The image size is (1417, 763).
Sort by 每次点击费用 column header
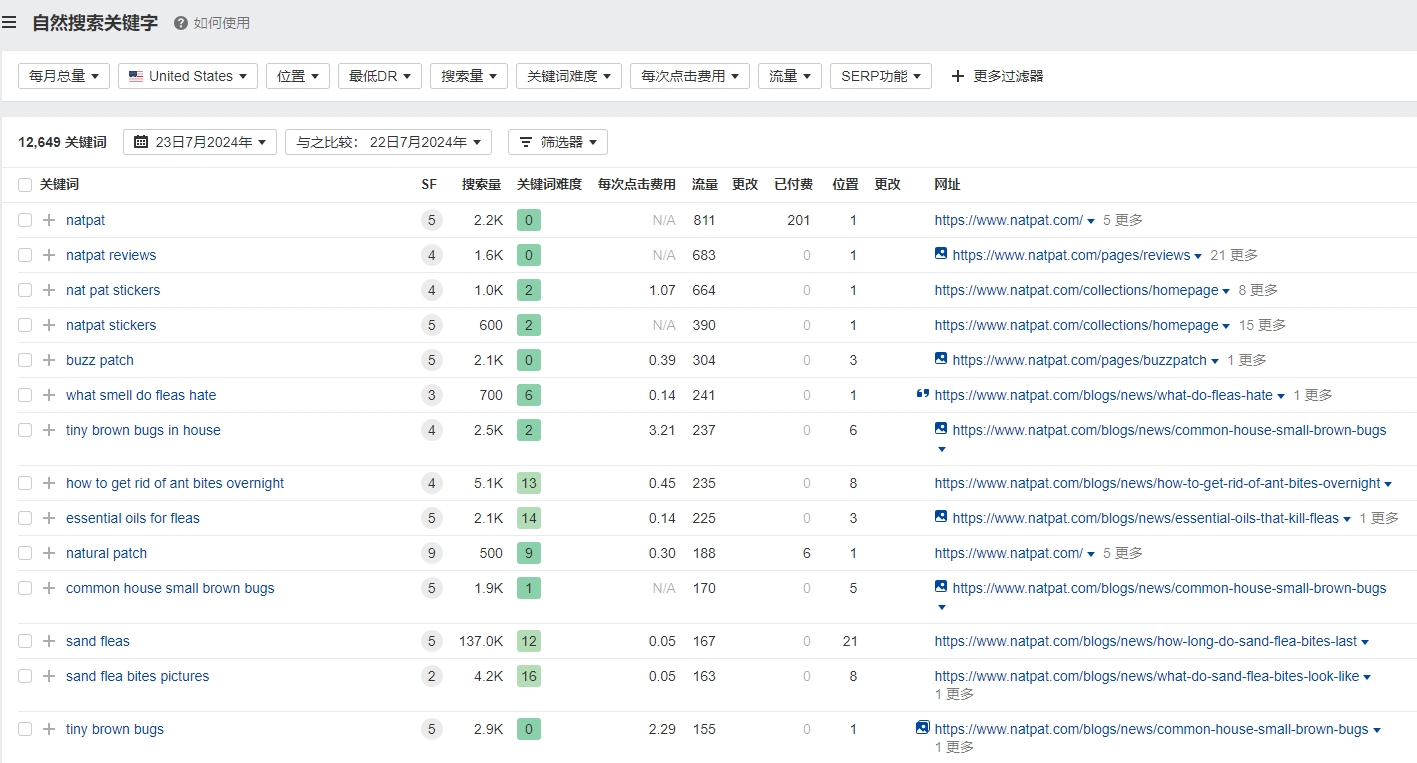point(637,185)
